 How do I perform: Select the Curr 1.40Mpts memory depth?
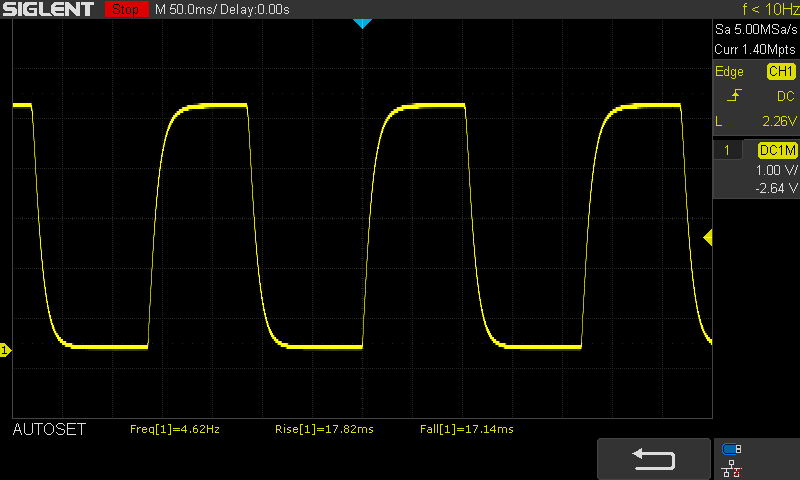tap(755, 49)
